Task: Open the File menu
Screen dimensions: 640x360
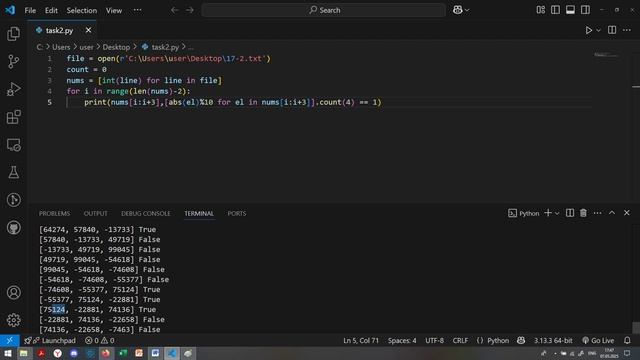Action: point(30,10)
